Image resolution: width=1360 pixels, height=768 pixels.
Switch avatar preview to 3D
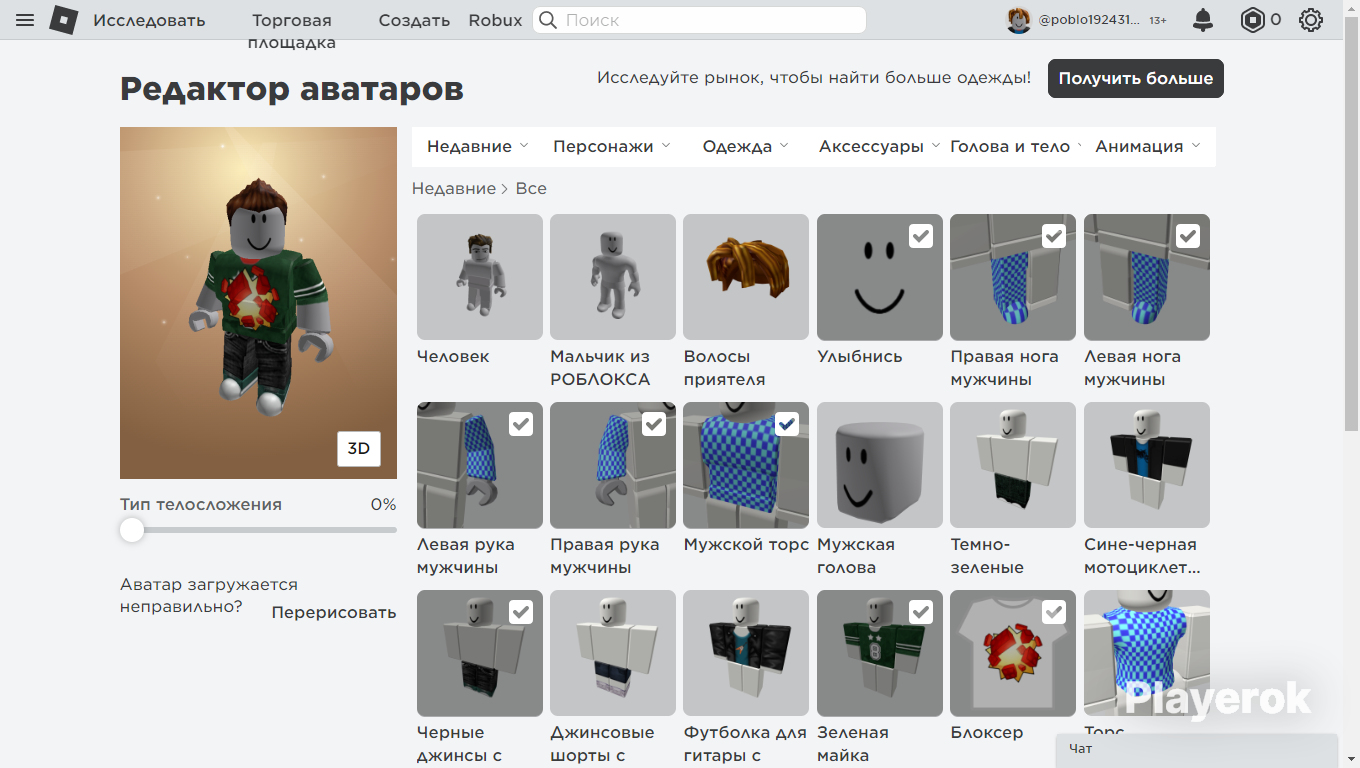pos(359,448)
